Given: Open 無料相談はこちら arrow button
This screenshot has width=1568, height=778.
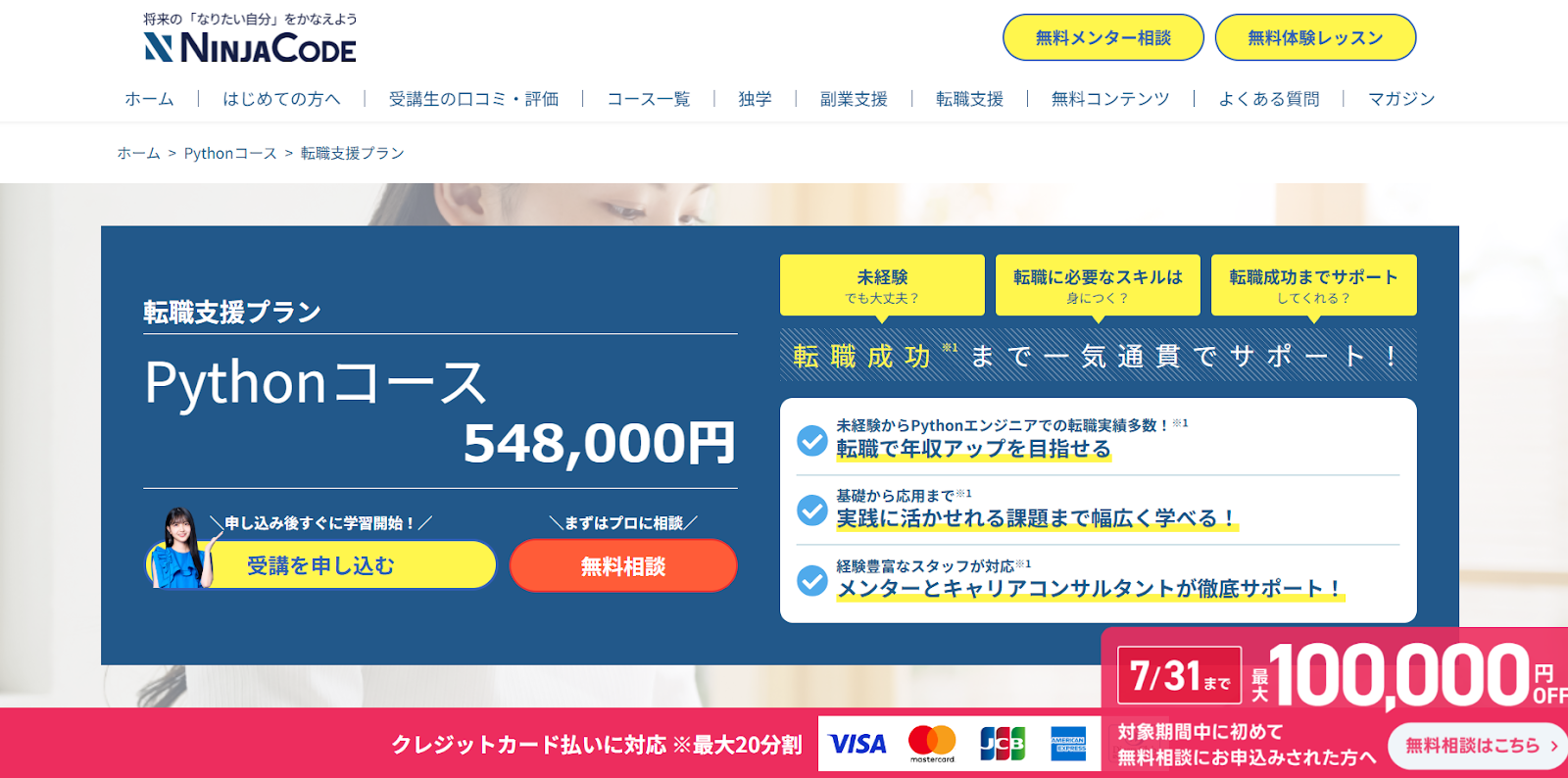Looking at the screenshot, I should 1477,746.
